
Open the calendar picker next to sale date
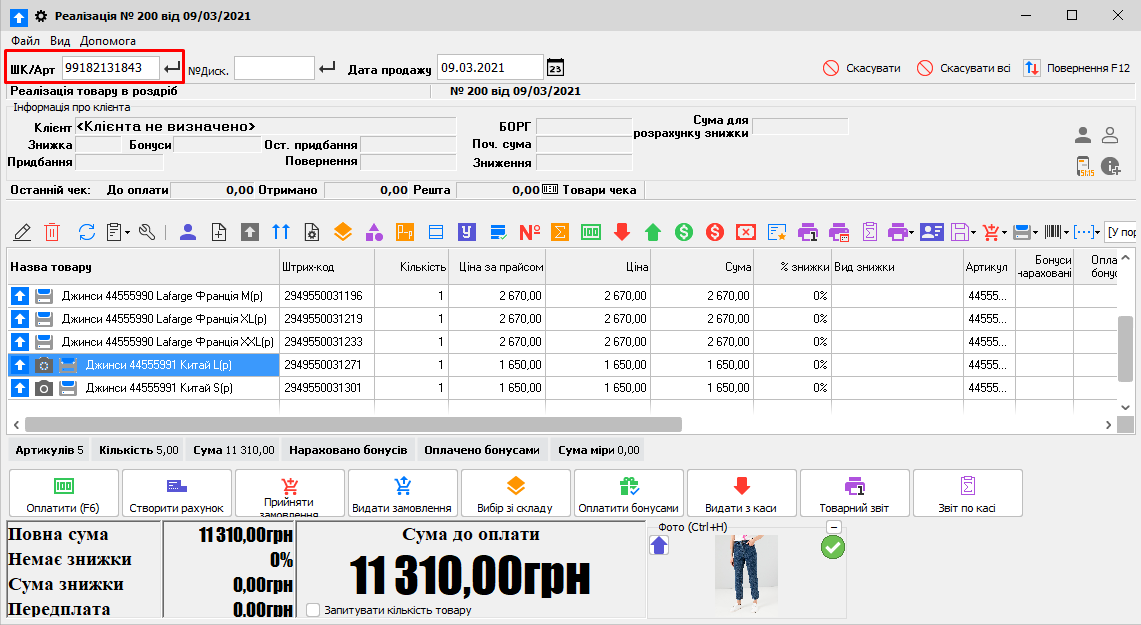pyautogui.click(x=556, y=68)
